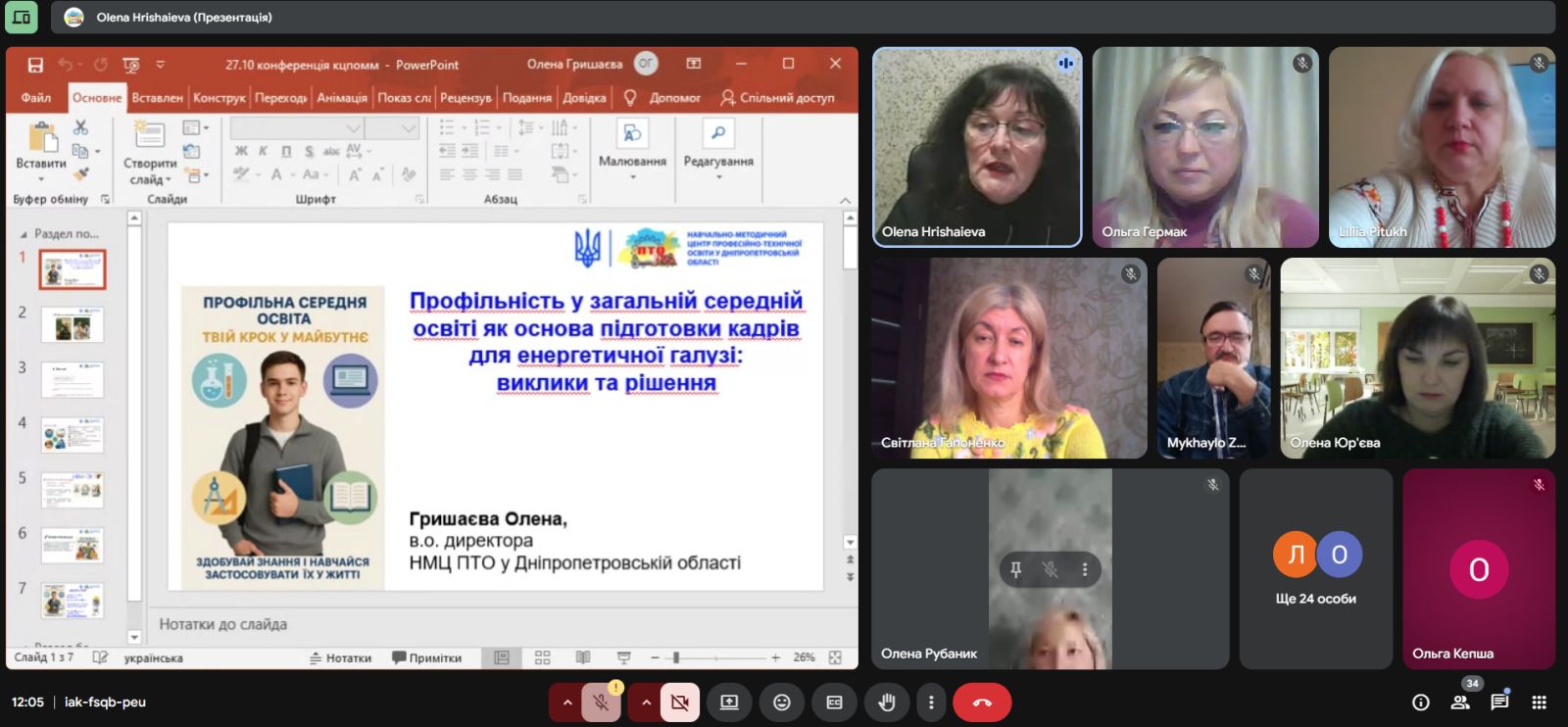Select slide 3 thumbnail in the slide panel
This screenshot has height=727, width=1568.
click(x=73, y=379)
